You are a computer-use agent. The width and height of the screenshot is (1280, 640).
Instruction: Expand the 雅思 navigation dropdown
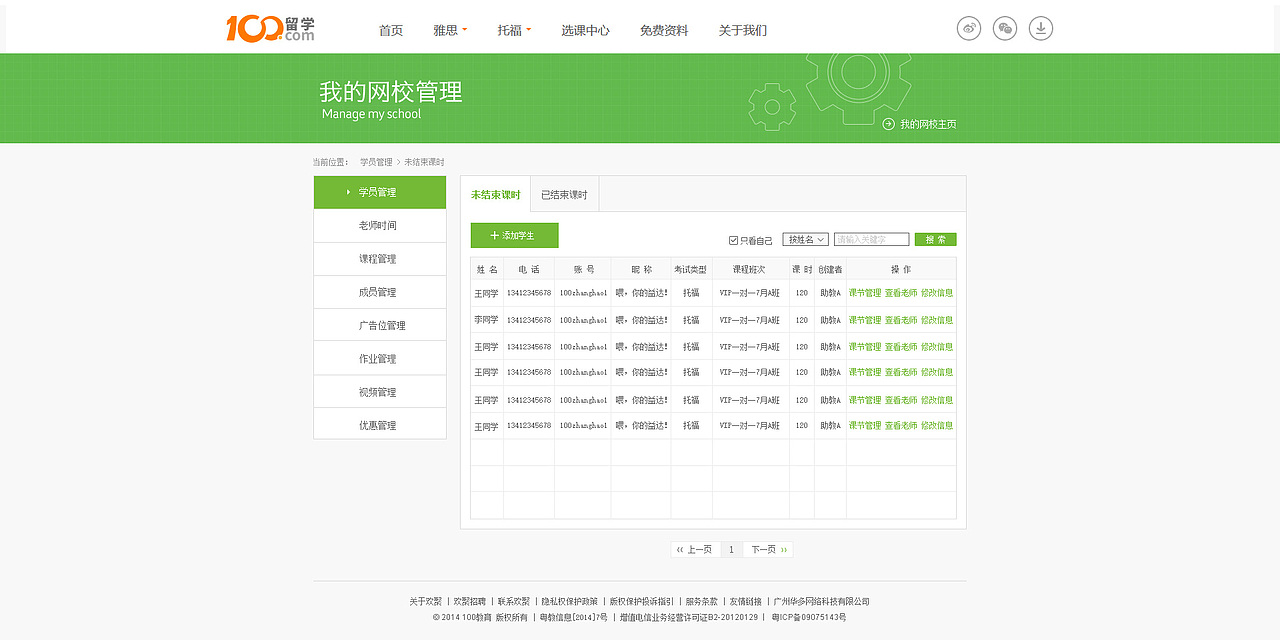(x=448, y=30)
